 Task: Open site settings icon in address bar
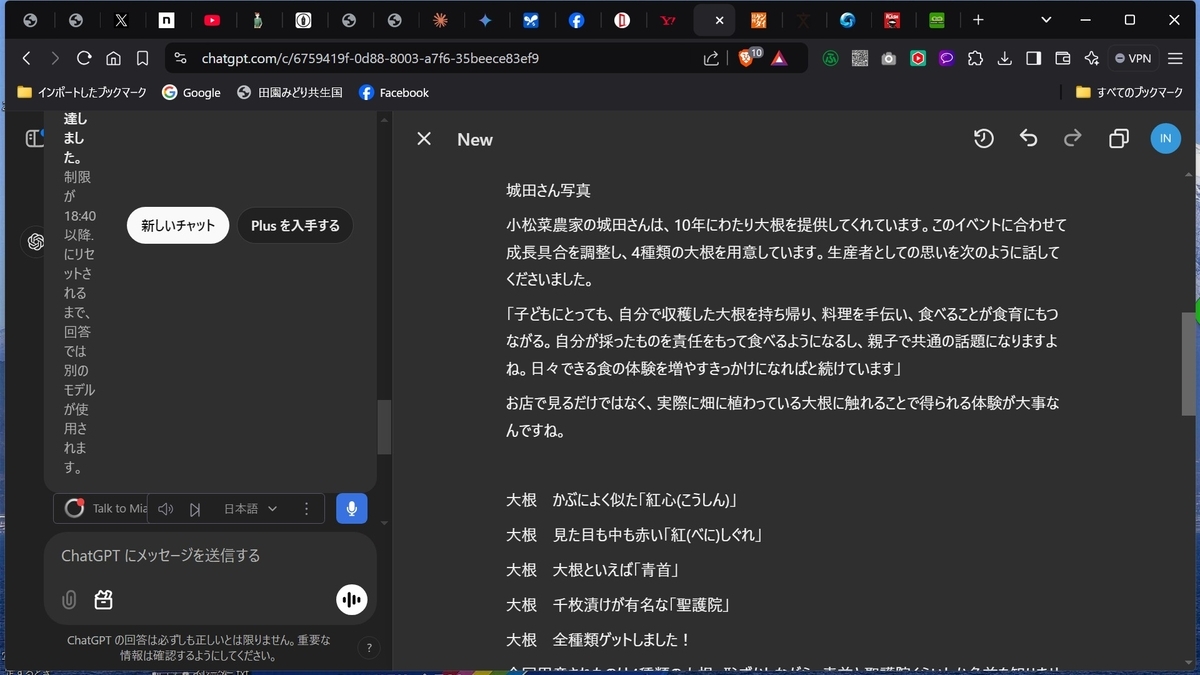click(180, 58)
